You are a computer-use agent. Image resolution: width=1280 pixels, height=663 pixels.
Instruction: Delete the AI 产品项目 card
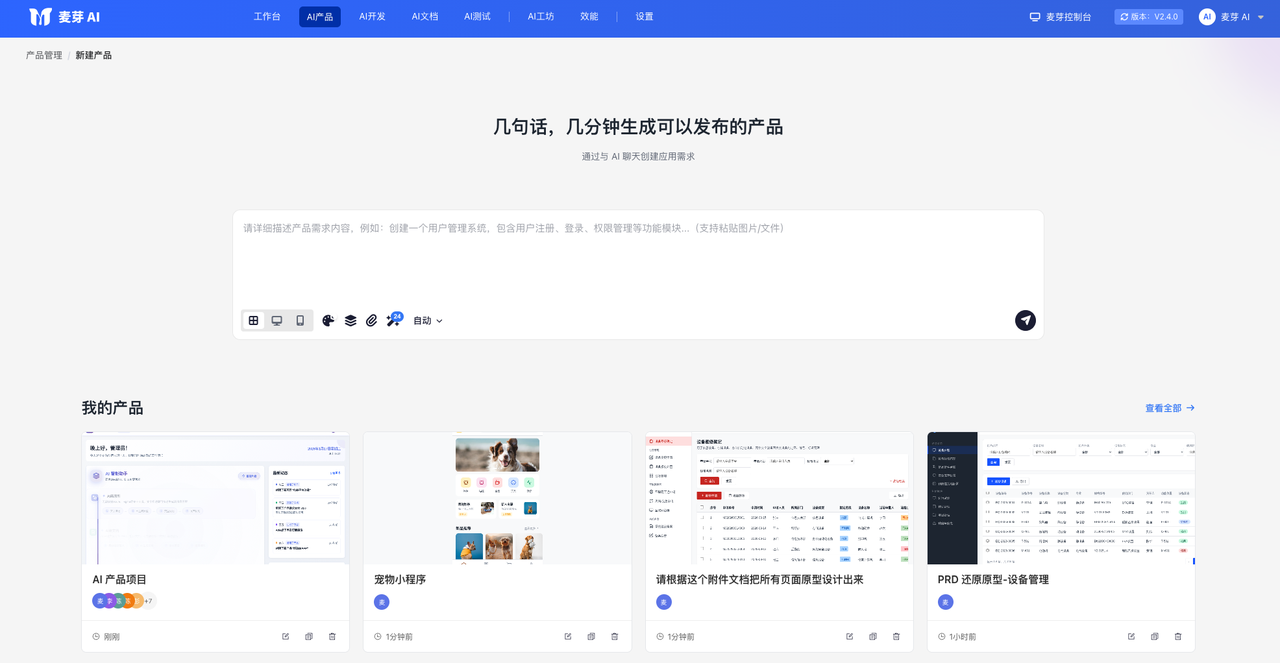point(332,636)
